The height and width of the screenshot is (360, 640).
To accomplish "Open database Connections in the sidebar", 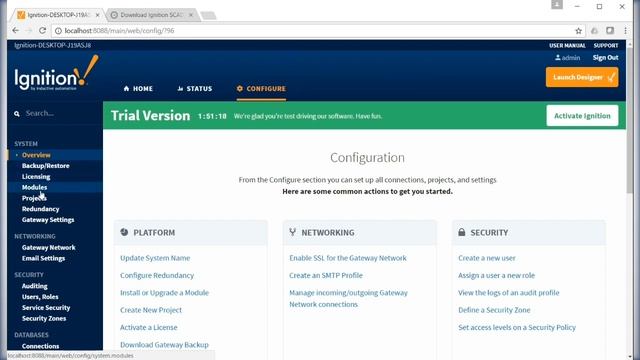I will coord(40,346).
